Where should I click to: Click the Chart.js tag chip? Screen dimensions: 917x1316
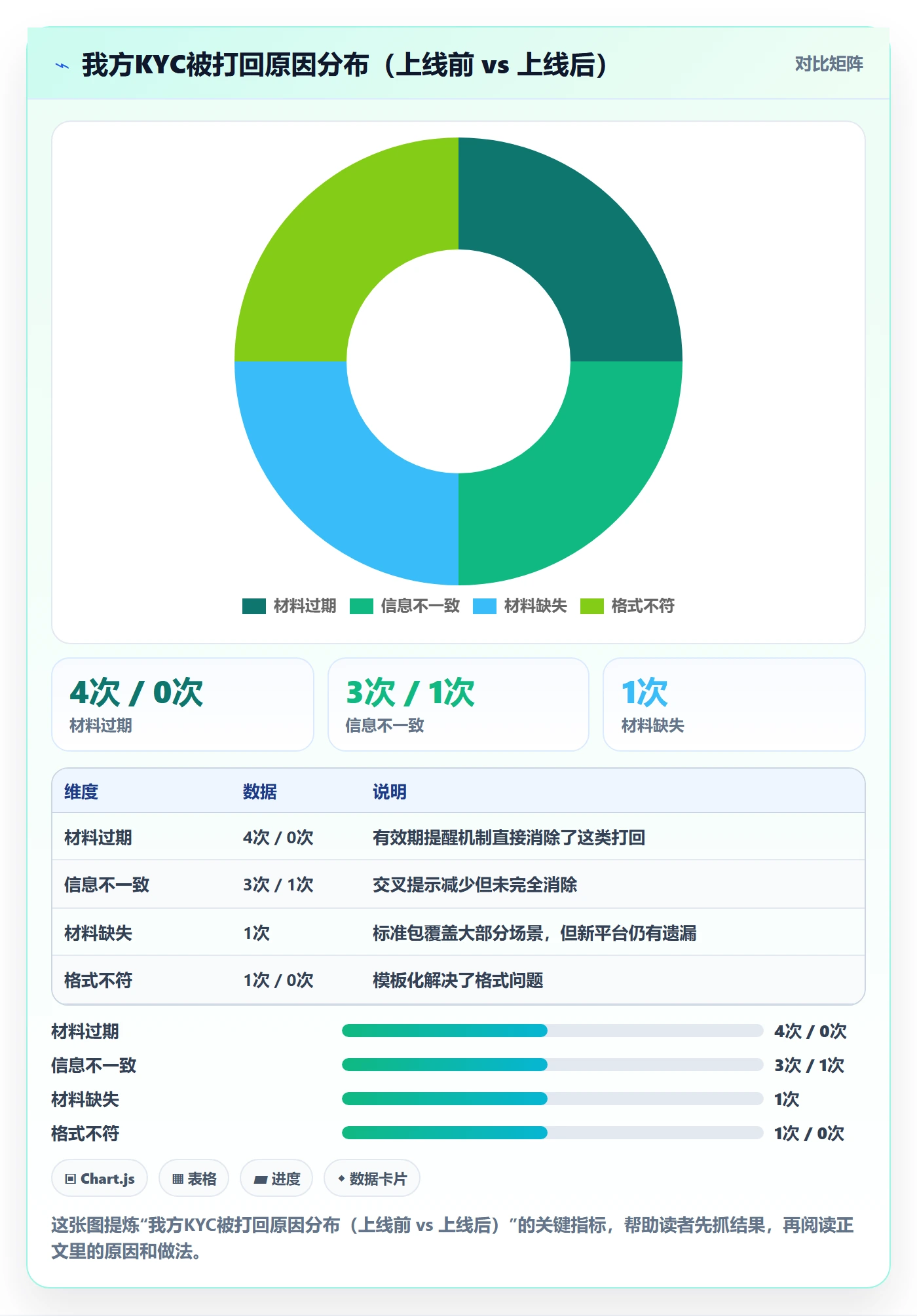click(100, 1179)
